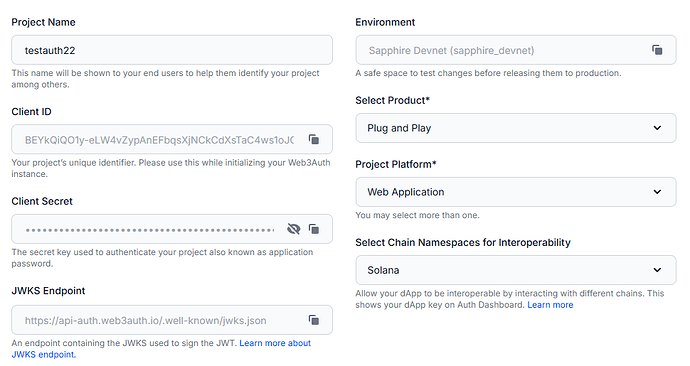Click the Select Product* label
This screenshot has height=366, width=690.
pos(392,100)
